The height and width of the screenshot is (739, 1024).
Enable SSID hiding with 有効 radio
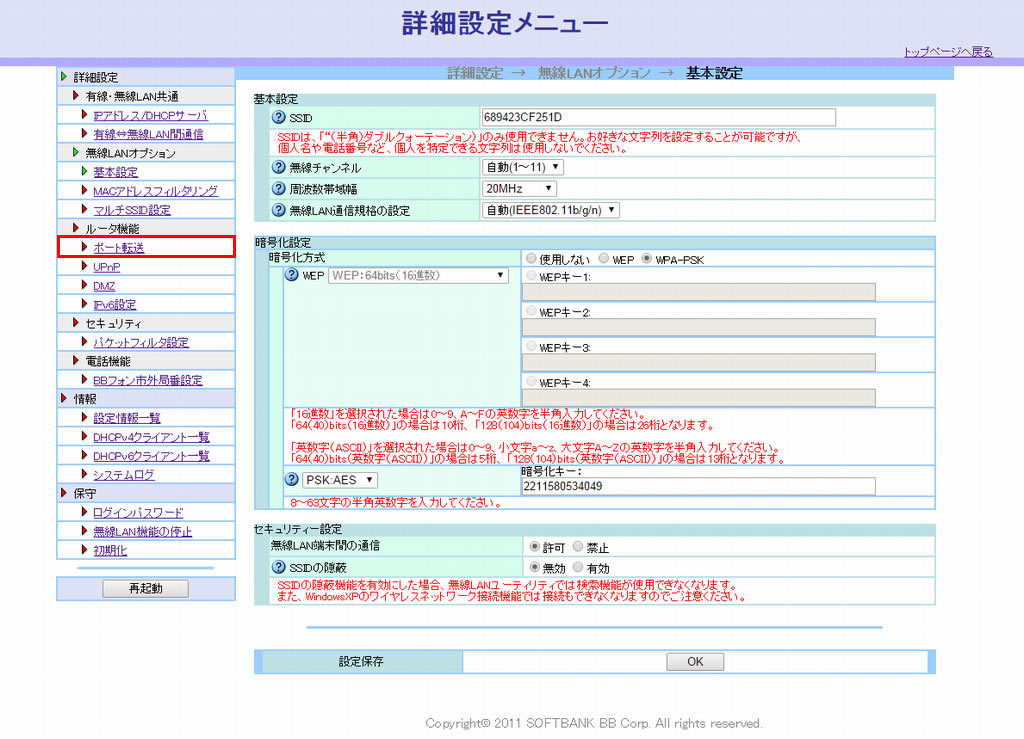tap(579, 567)
